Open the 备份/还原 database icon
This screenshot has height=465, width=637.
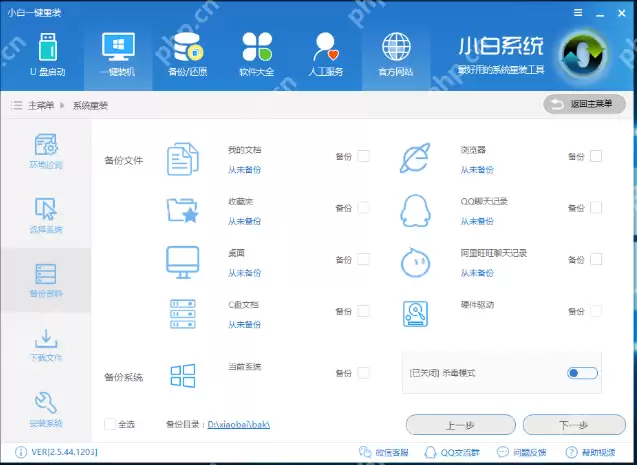188,47
